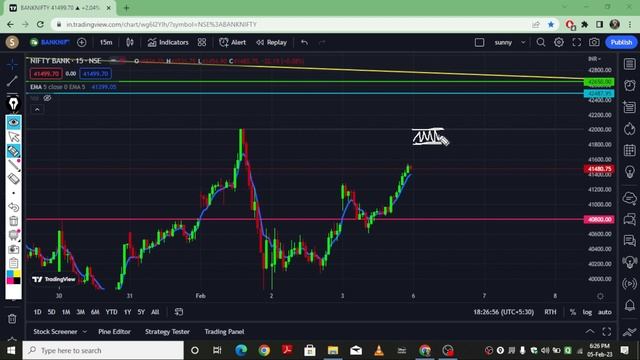Pick the pencil tool in annotation toolbar
This screenshot has height=360, width=640.
pyautogui.click(x=13, y=165)
